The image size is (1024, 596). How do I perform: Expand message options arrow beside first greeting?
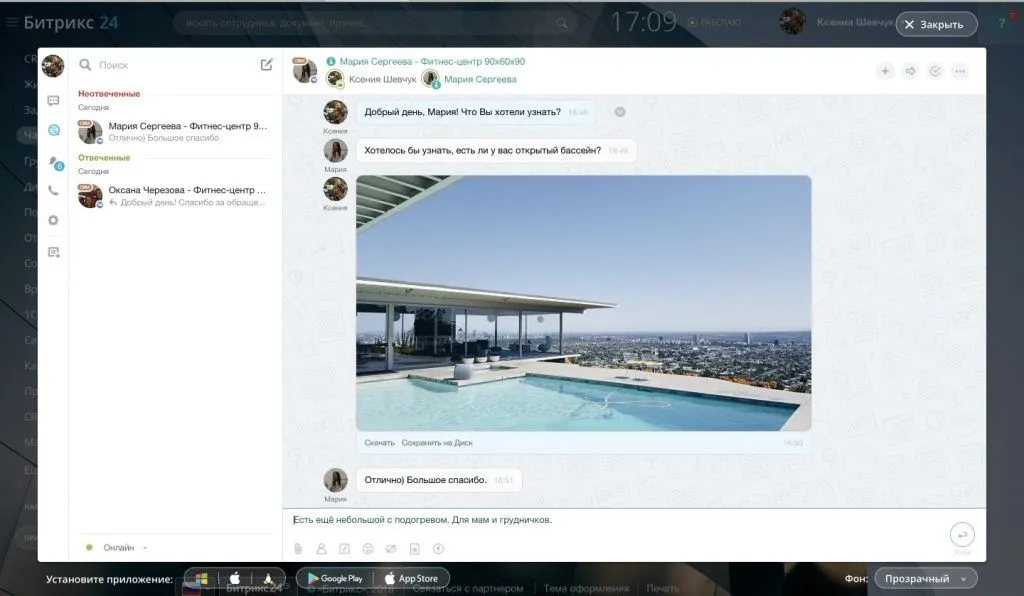620,112
